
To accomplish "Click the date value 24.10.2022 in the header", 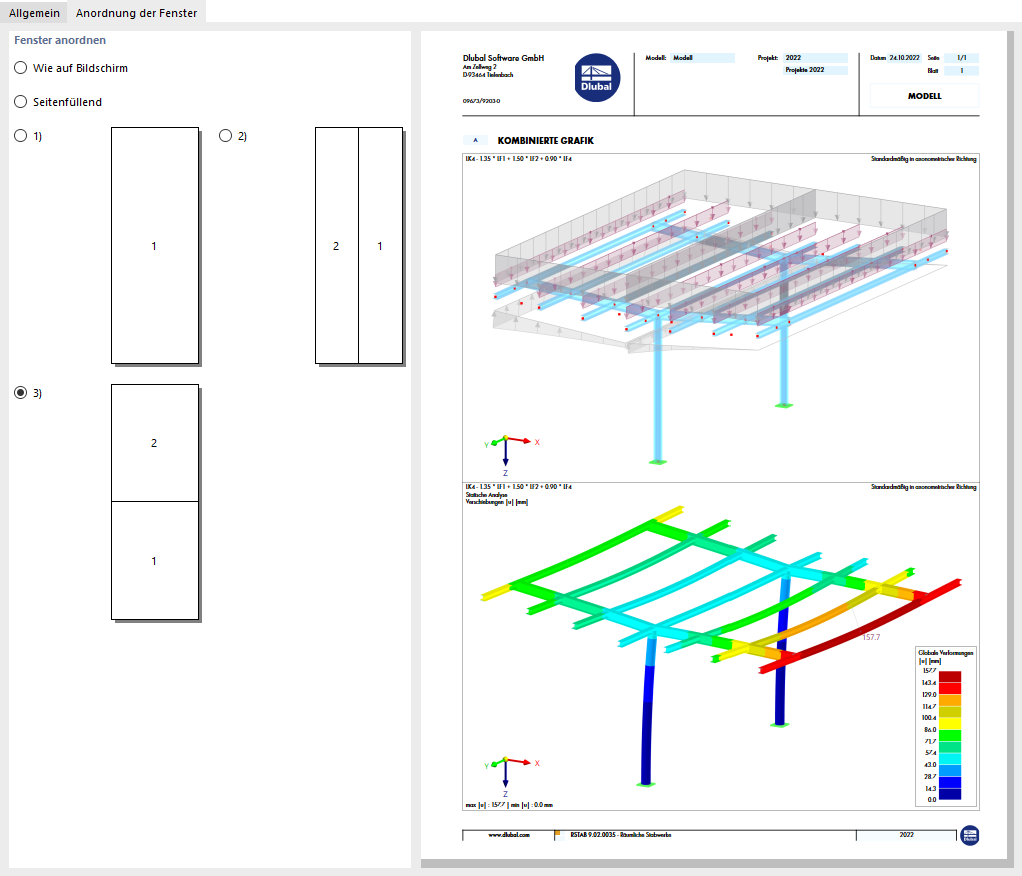I will point(905,58).
